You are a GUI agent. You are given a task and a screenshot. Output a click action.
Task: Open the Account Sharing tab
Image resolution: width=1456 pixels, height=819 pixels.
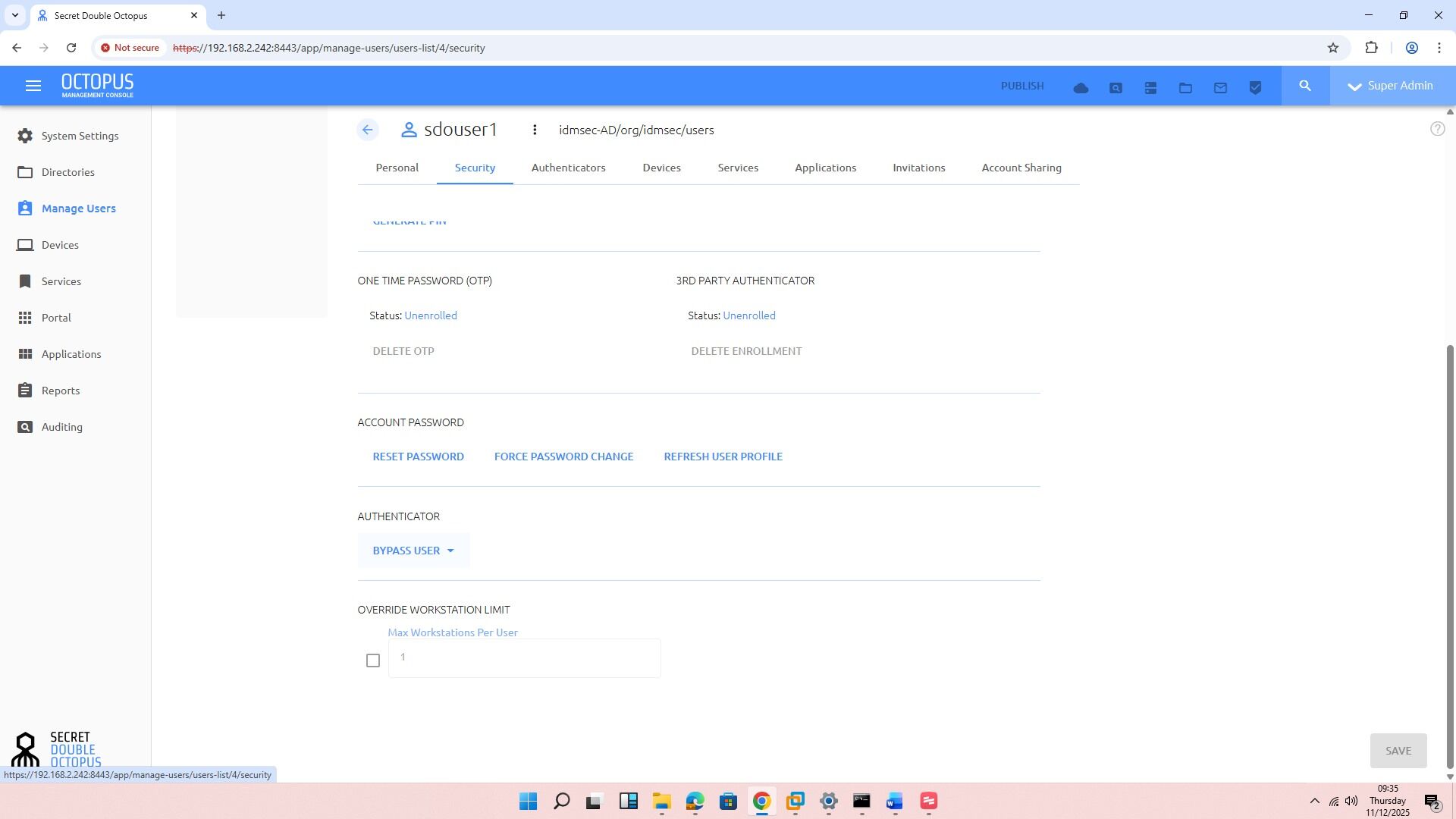[x=1021, y=168]
